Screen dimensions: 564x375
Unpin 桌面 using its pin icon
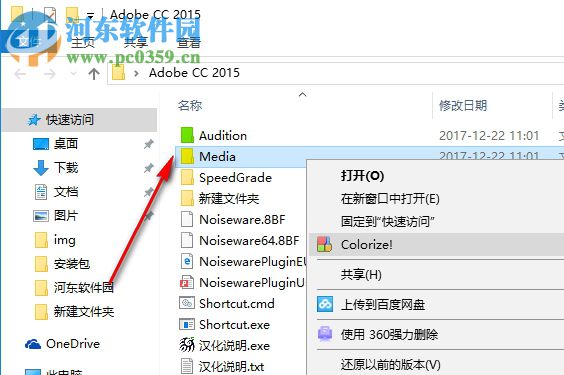[149, 144]
